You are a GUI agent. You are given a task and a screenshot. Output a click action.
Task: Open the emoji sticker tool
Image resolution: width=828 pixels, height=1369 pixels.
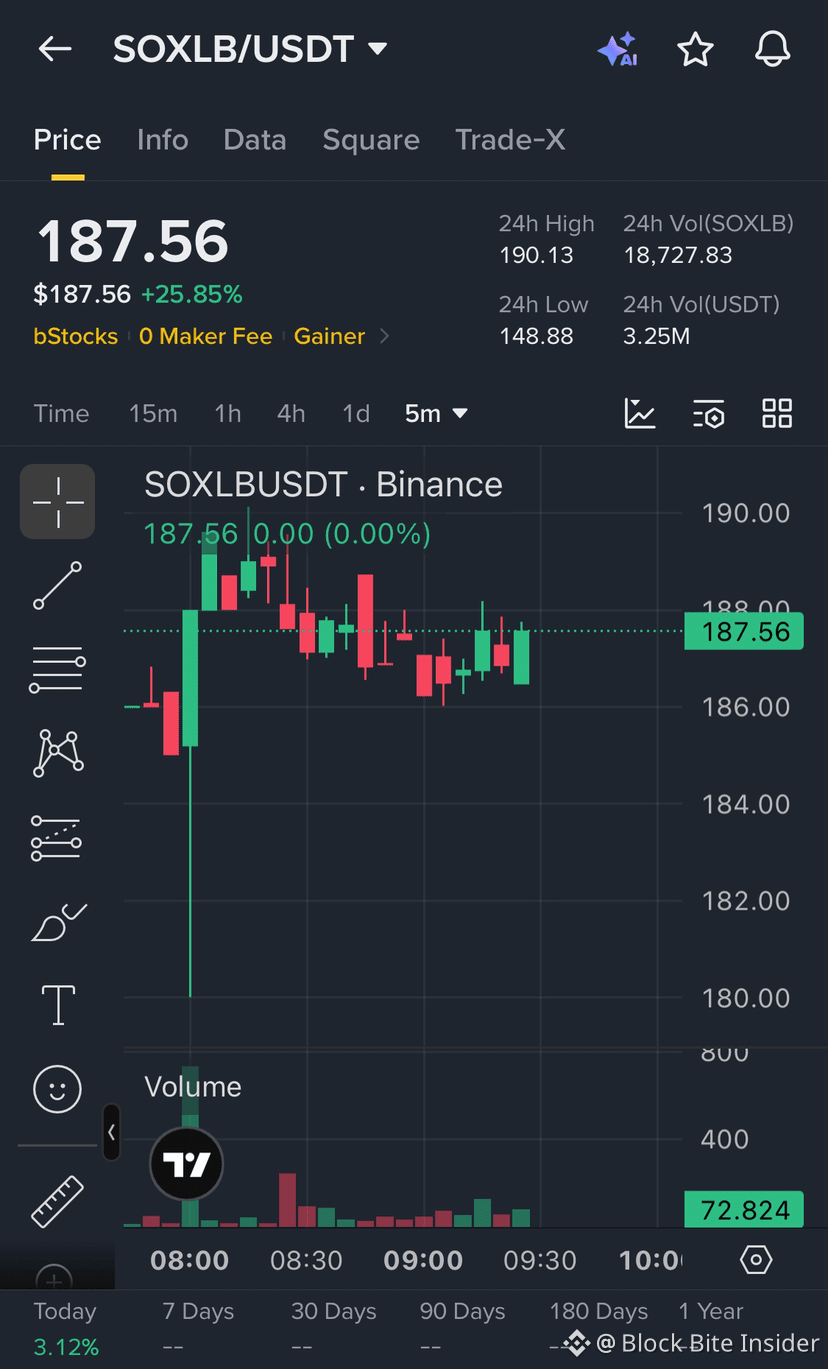pyautogui.click(x=58, y=1089)
